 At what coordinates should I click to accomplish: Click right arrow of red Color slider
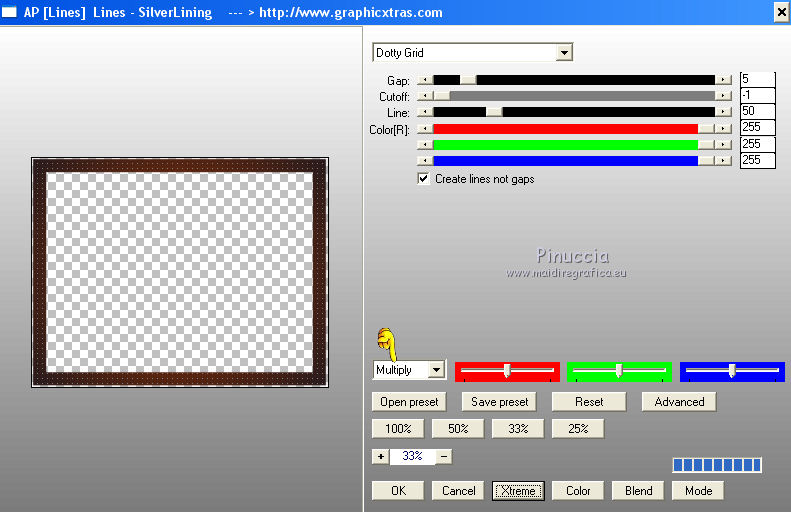coord(723,129)
